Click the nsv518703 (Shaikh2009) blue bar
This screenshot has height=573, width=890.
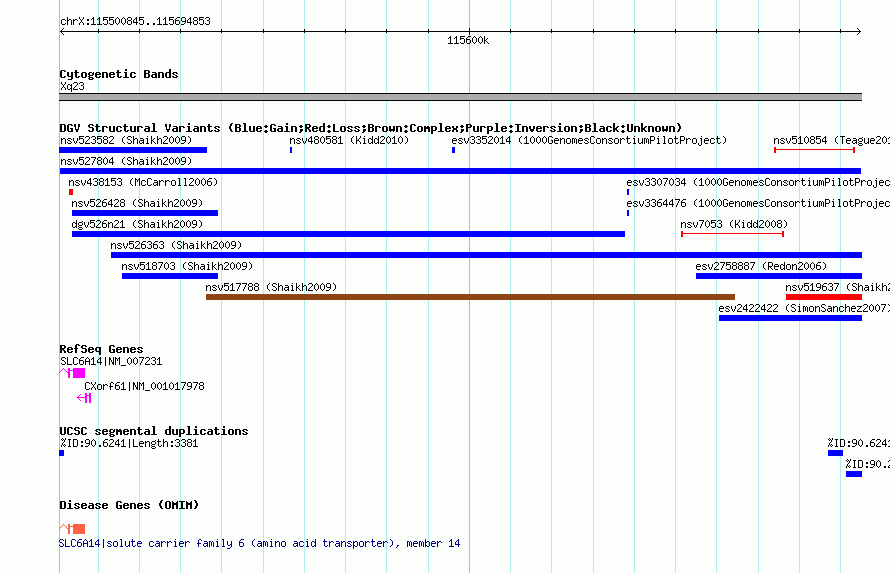tap(170, 276)
